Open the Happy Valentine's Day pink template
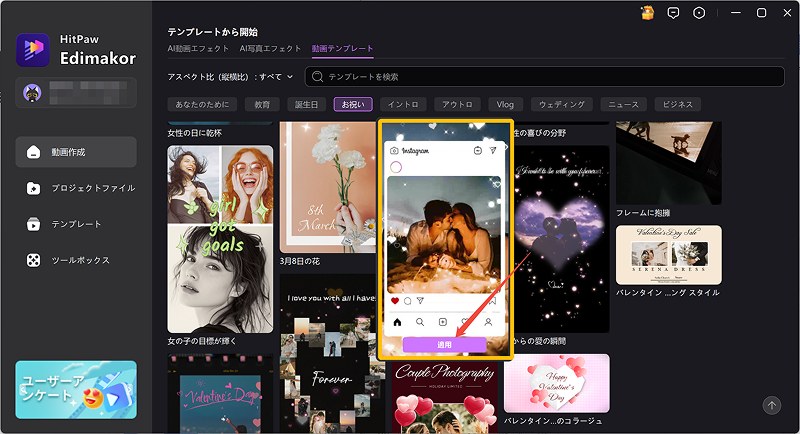Screen dimensions: 800x434 coord(557,383)
